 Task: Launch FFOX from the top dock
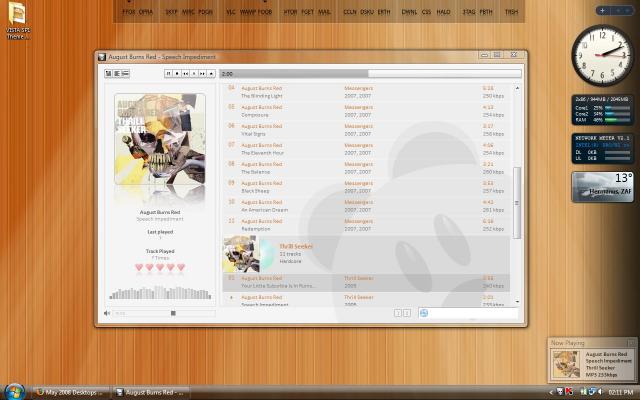point(129,12)
